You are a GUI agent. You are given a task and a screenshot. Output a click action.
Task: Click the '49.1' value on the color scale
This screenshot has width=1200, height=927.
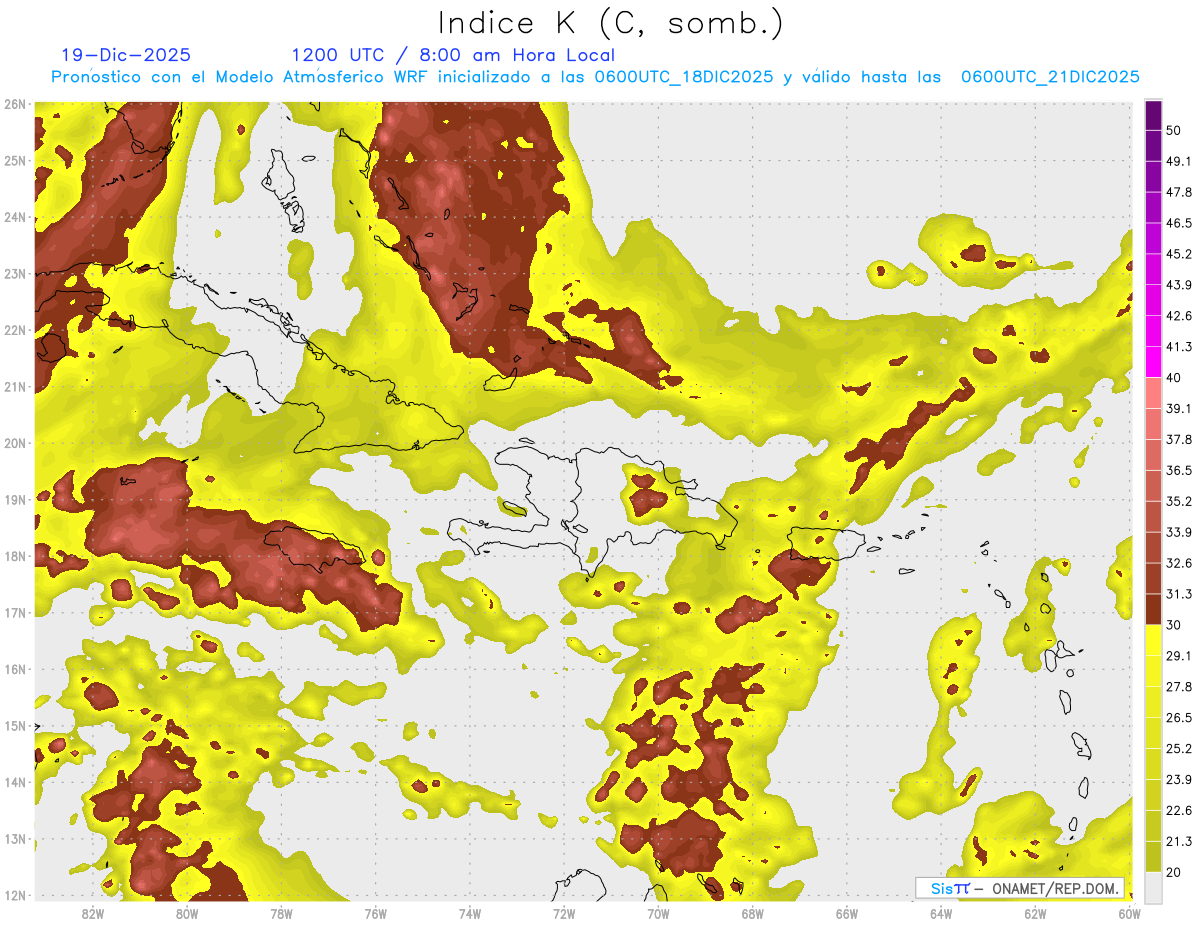(x=1178, y=161)
